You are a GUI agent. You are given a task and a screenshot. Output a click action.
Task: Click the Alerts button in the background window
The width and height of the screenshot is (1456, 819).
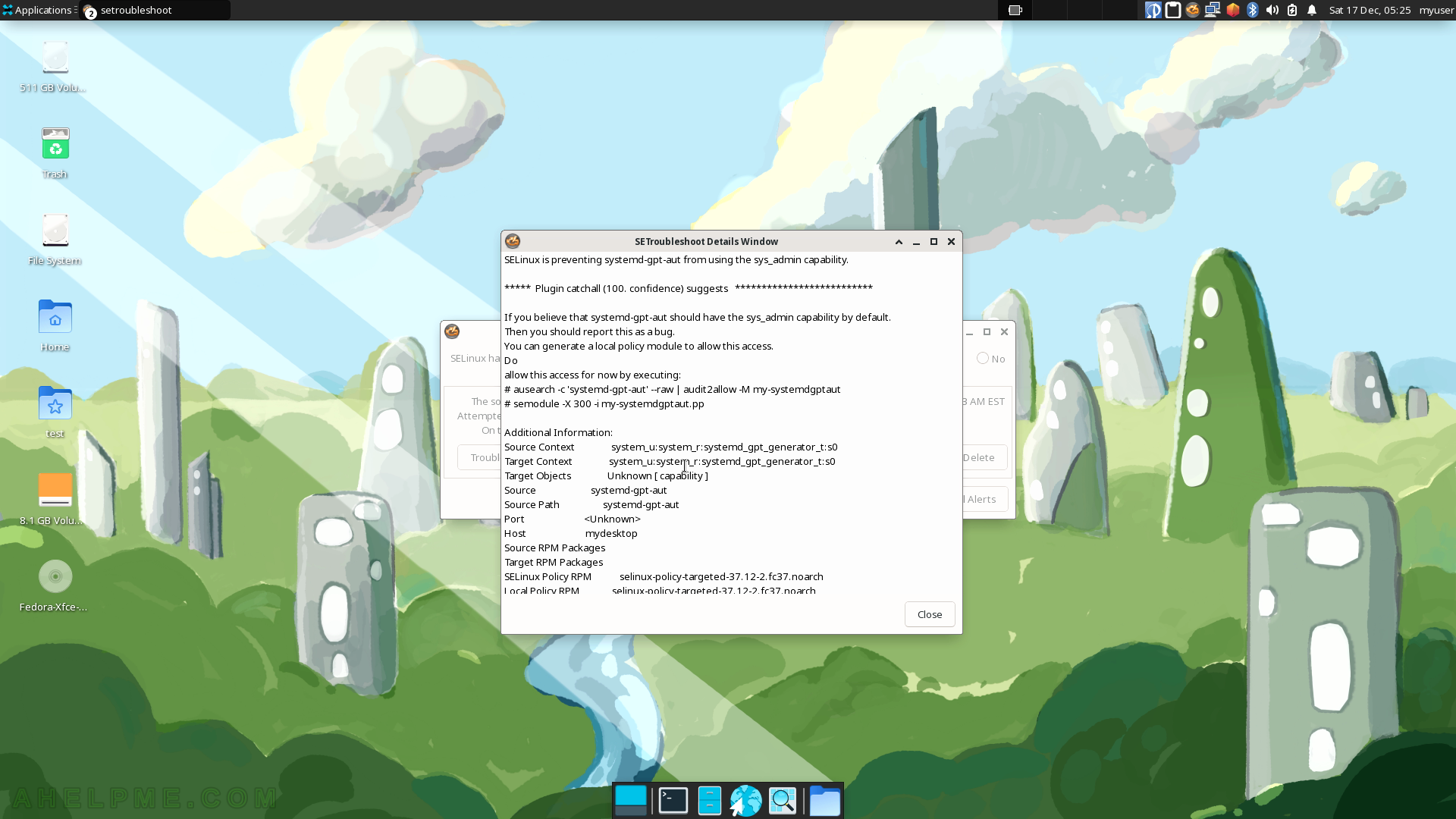pos(984,499)
